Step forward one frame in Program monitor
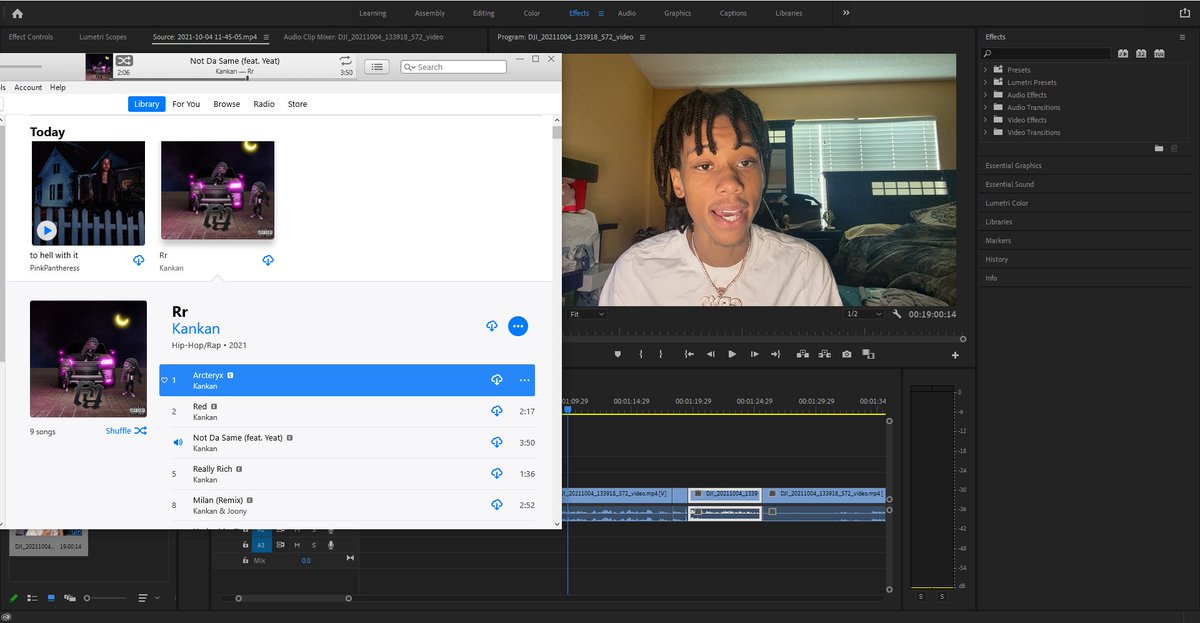 (754, 354)
